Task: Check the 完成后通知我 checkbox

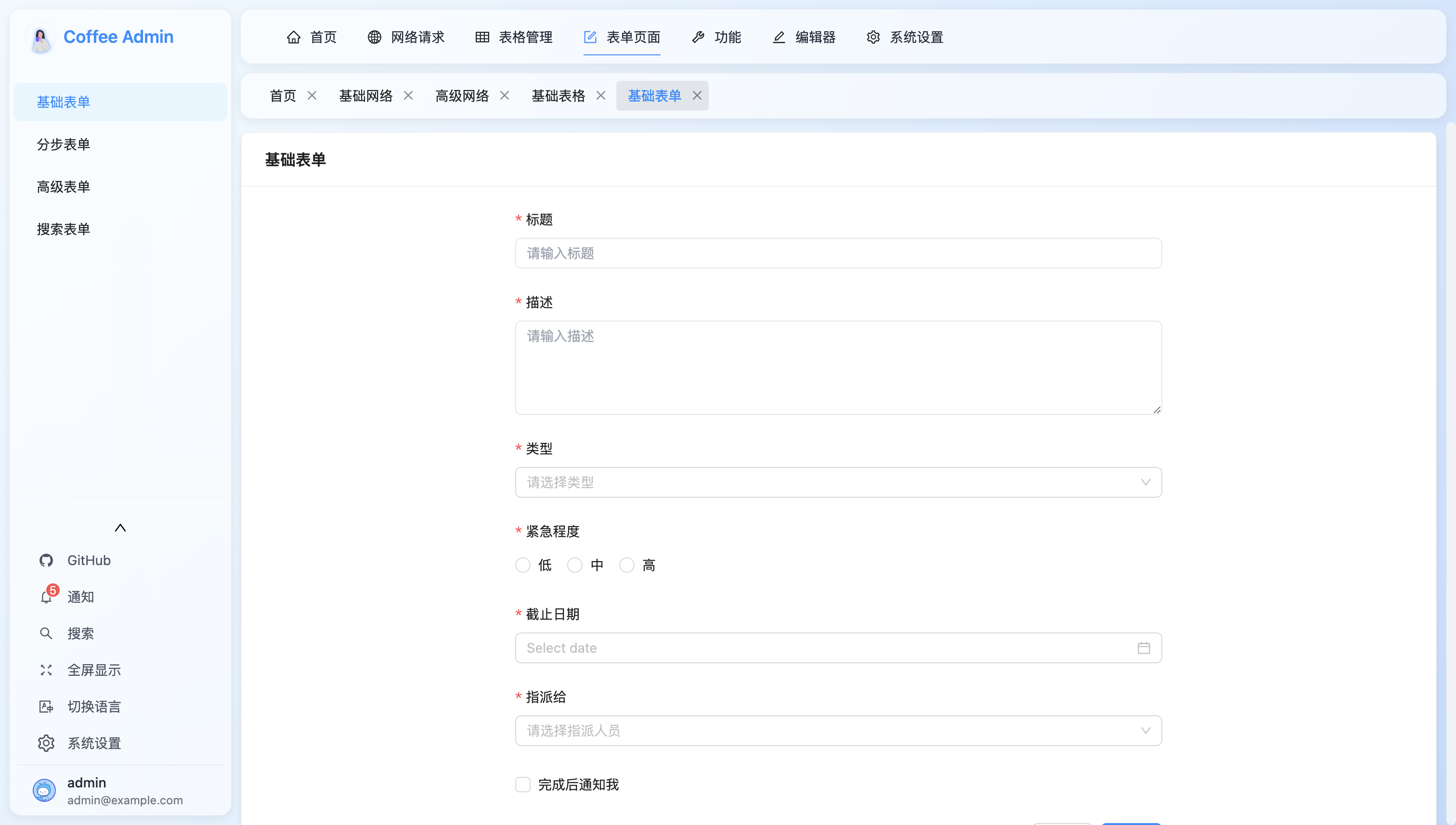Action: 522,784
